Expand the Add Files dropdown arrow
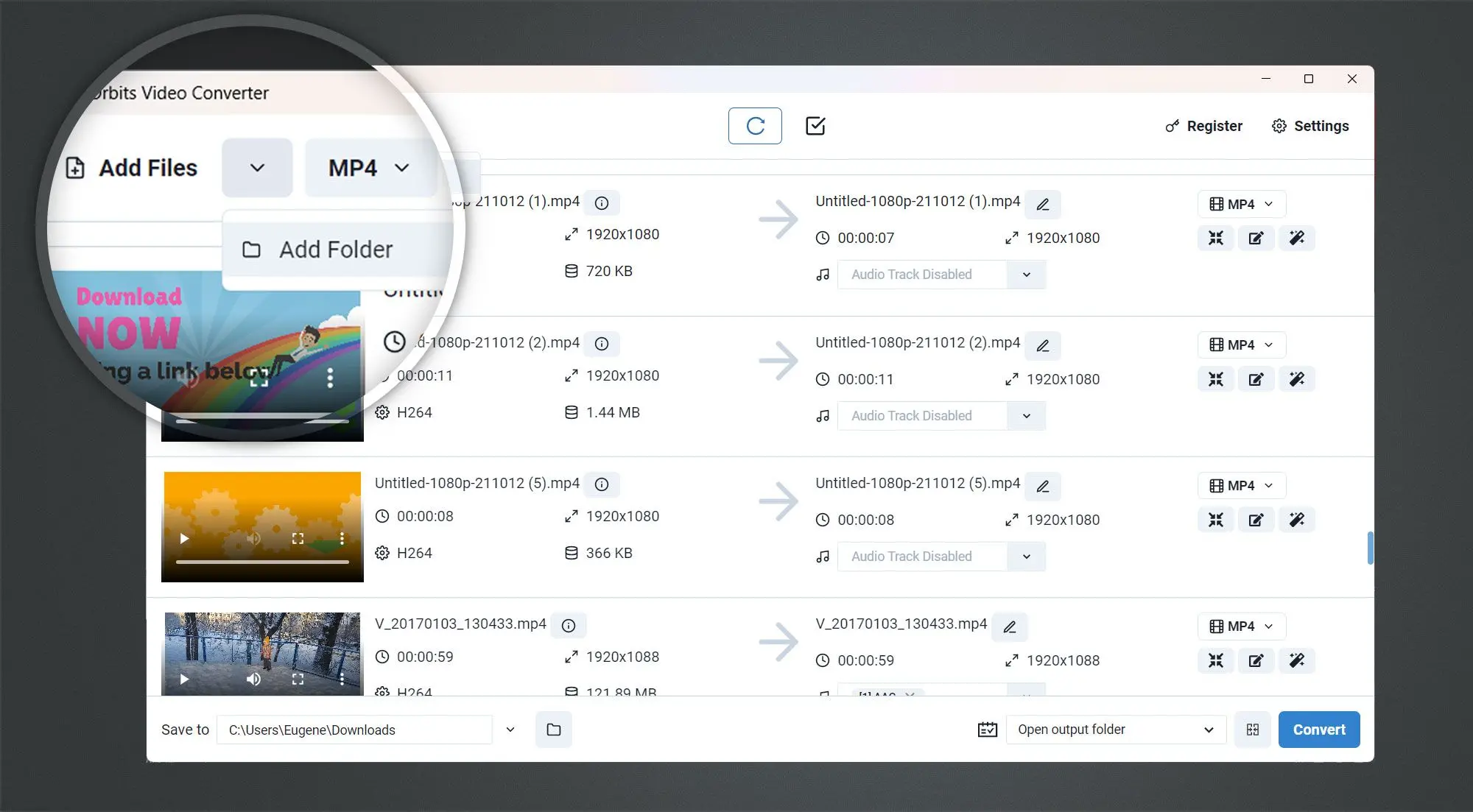Viewport: 1473px width, 812px height. tap(256, 168)
